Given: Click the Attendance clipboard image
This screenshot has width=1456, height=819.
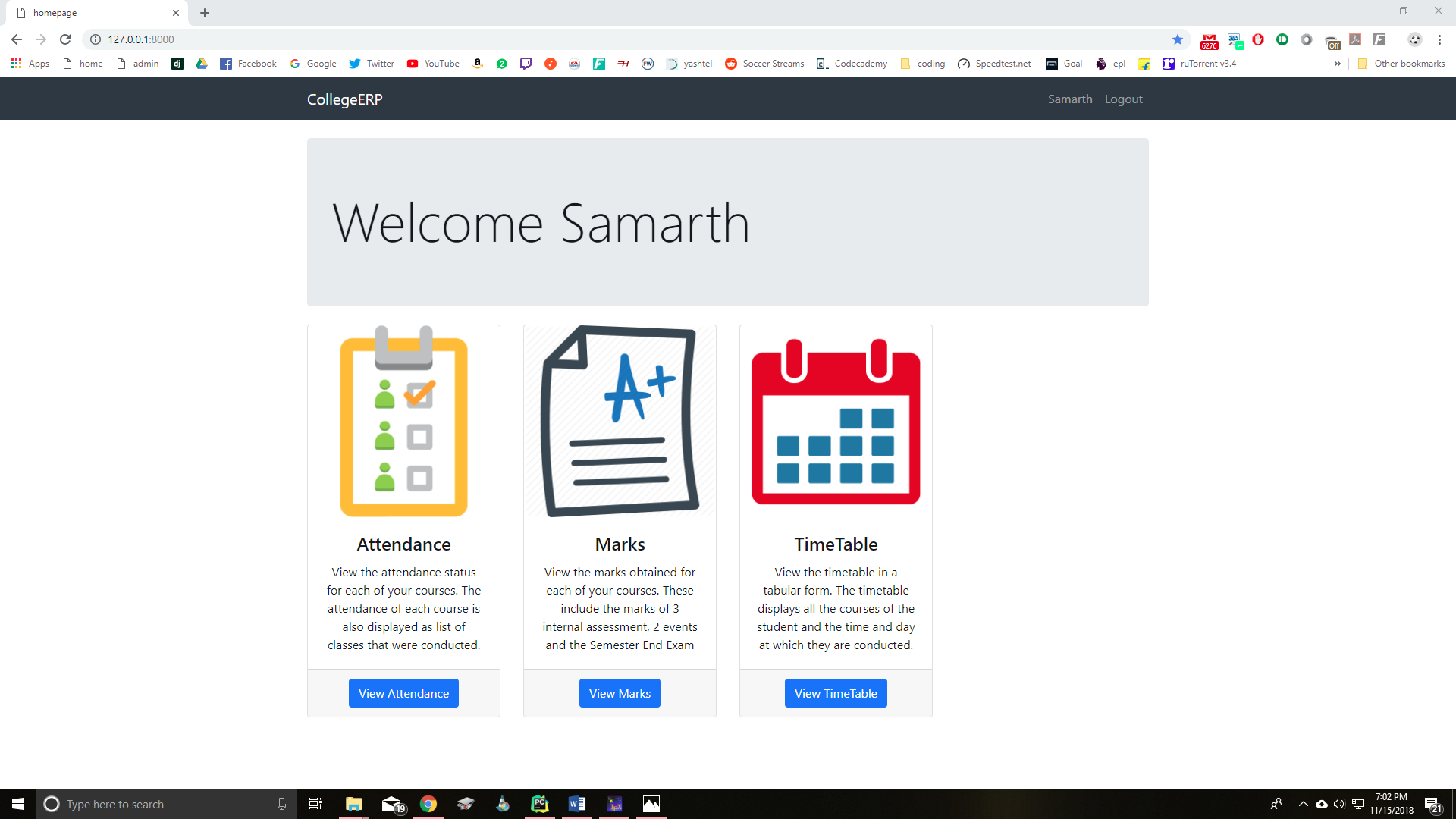Looking at the screenshot, I should (x=403, y=422).
